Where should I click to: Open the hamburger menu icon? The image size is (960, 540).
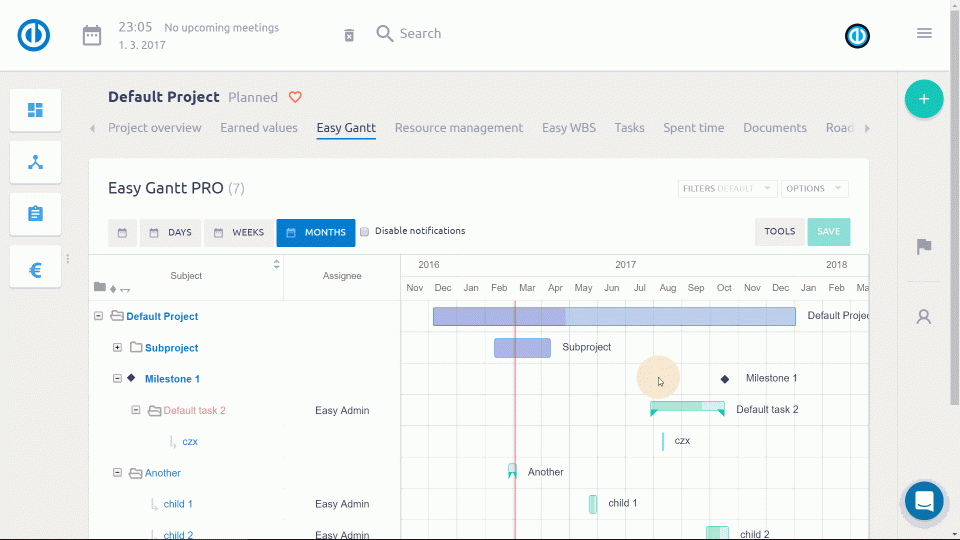(924, 33)
